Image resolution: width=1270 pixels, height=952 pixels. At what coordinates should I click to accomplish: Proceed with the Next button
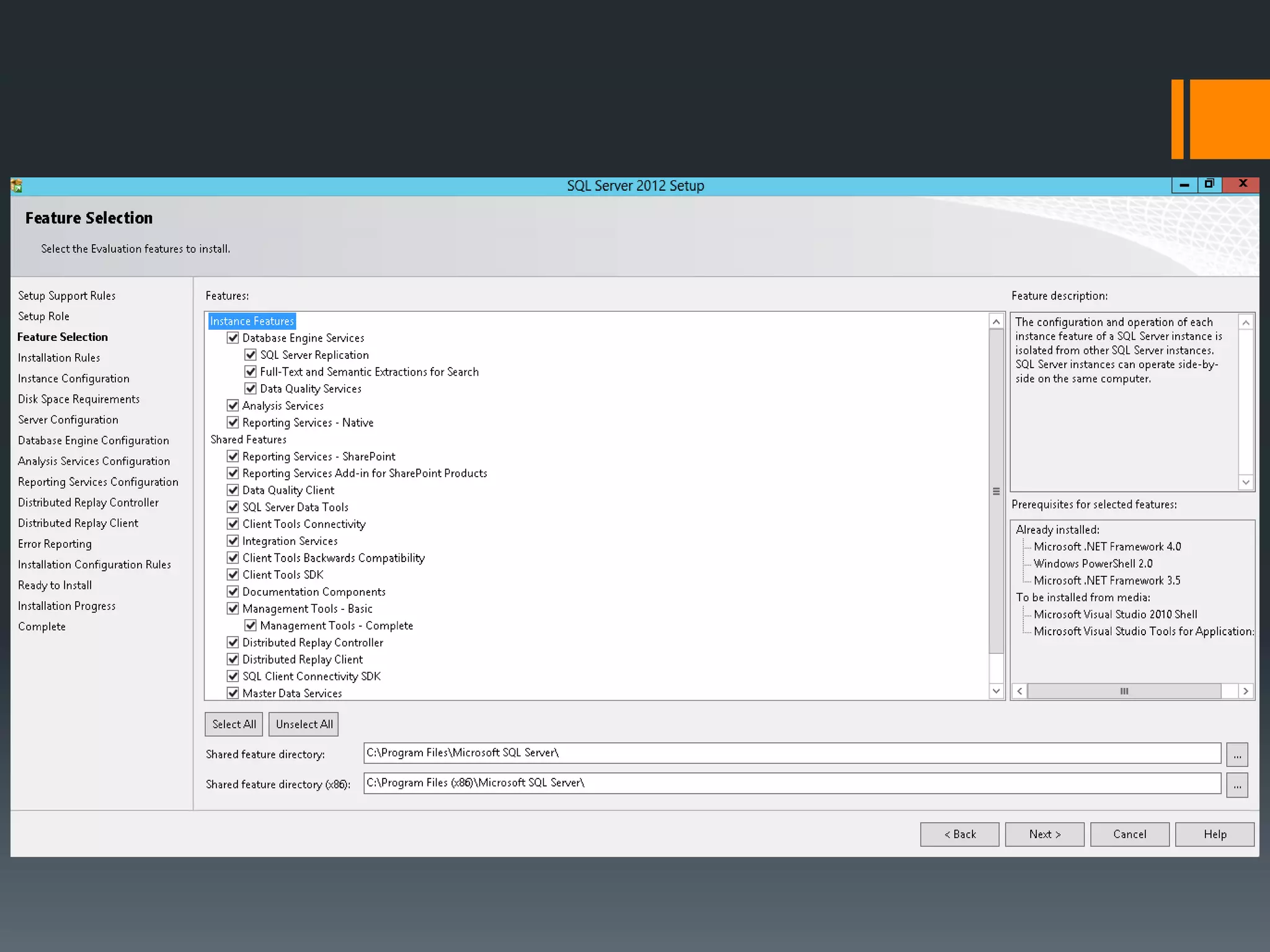tap(1044, 834)
